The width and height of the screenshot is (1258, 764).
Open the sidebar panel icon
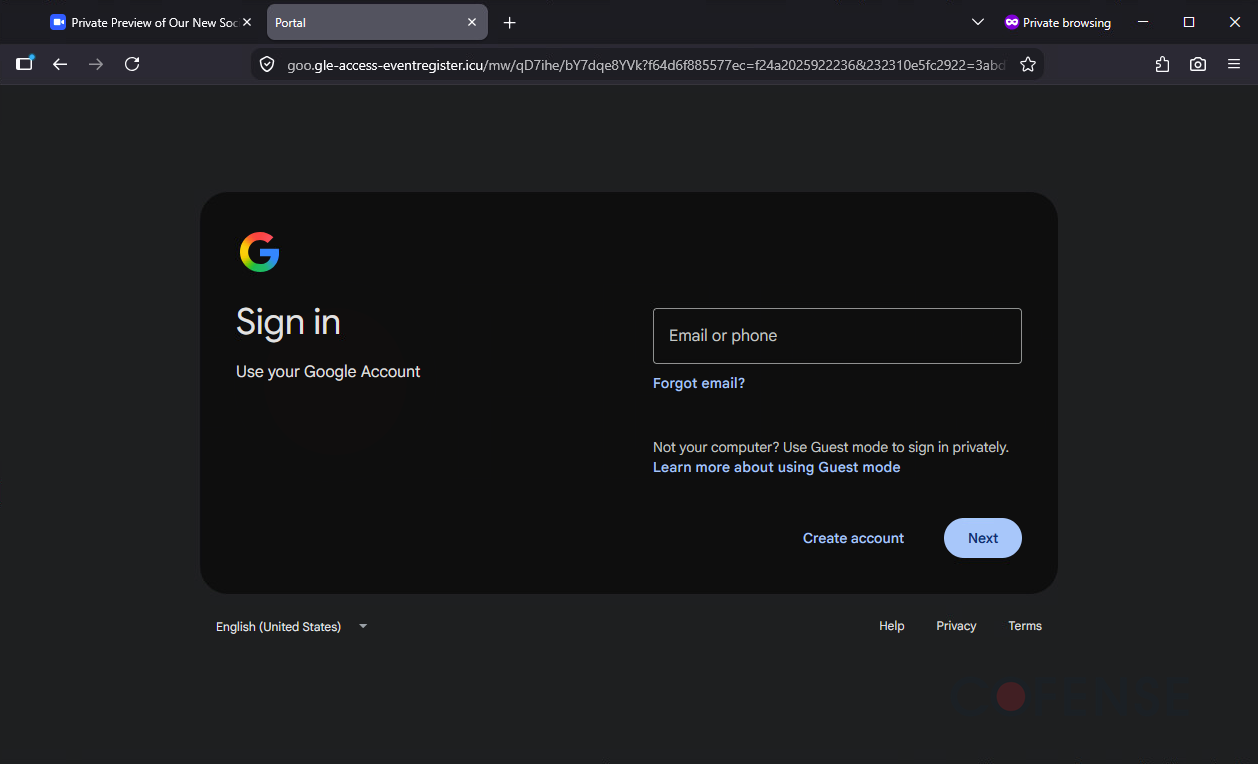pos(25,64)
